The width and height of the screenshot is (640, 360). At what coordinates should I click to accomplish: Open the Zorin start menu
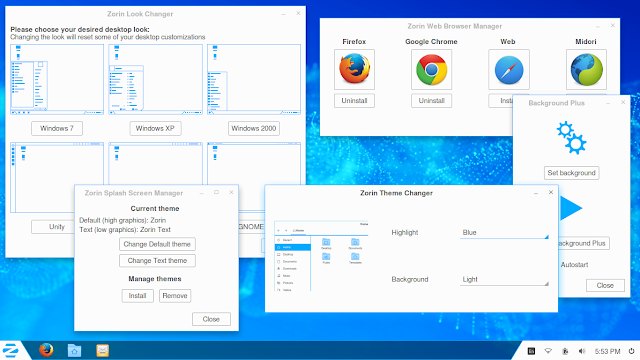pos(11,350)
